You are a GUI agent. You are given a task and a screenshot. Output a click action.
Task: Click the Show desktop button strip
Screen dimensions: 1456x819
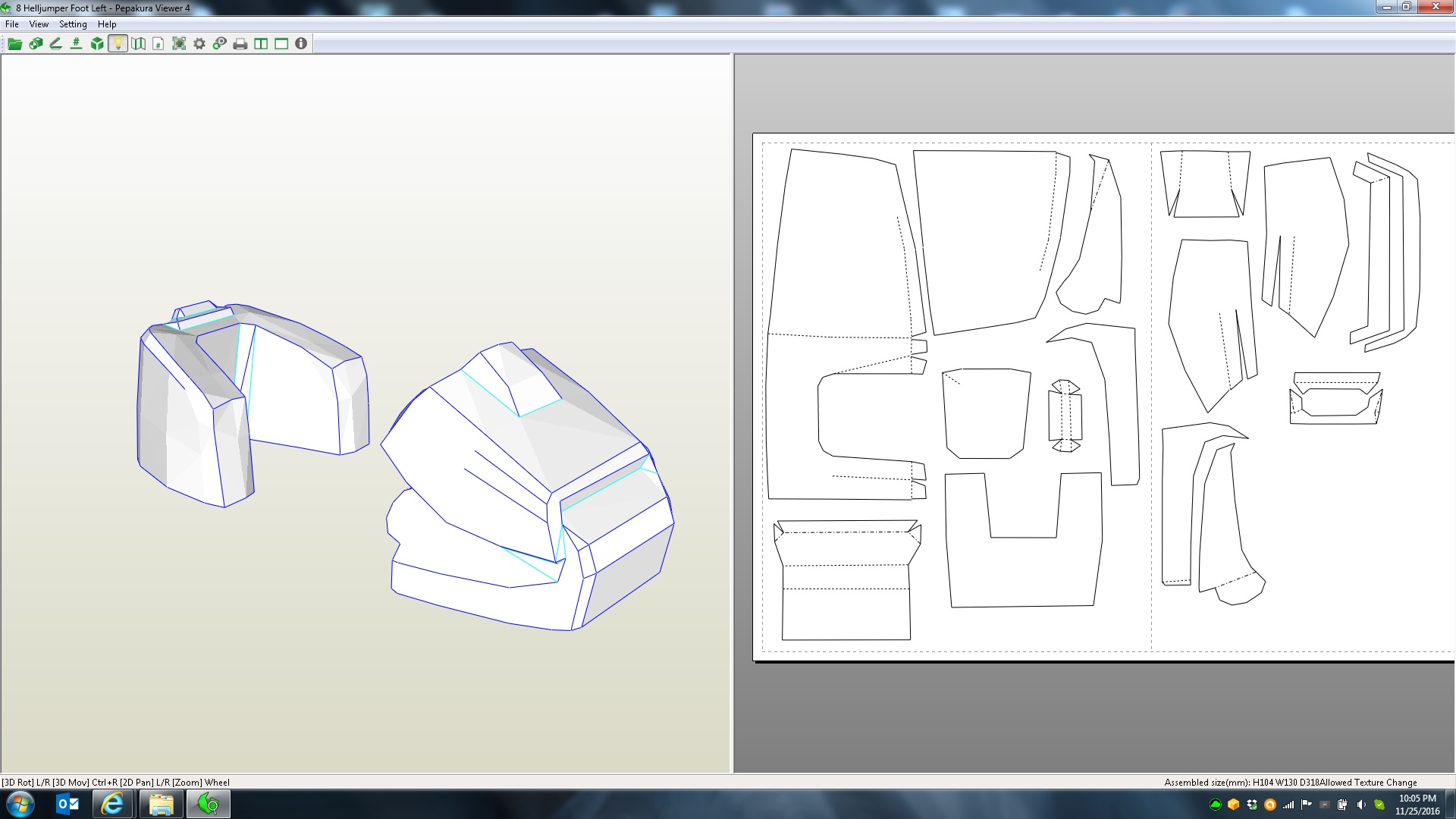pos(1451,804)
